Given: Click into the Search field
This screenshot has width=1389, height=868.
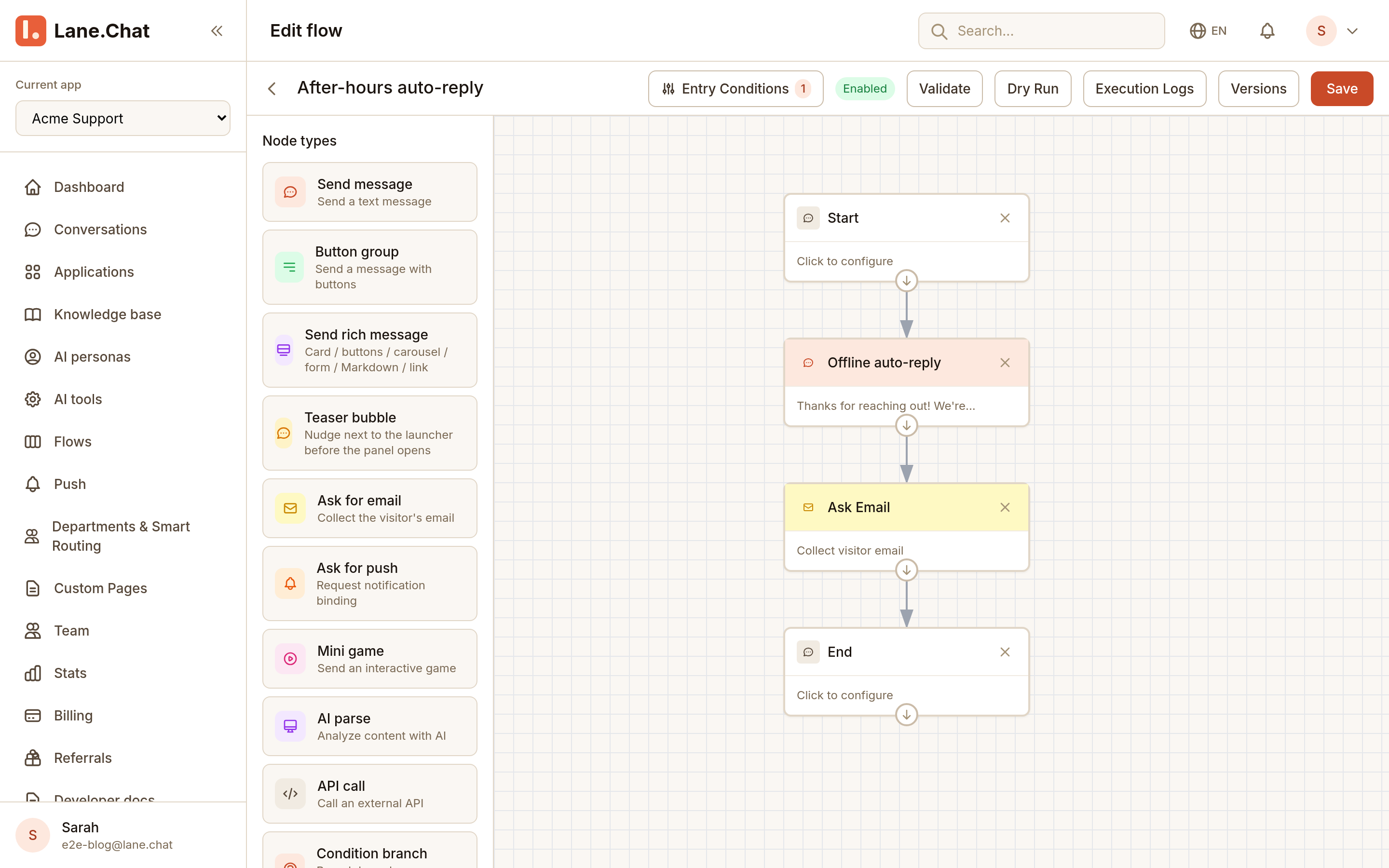Looking at the screenshot, I should click(x=1041, y=31).
